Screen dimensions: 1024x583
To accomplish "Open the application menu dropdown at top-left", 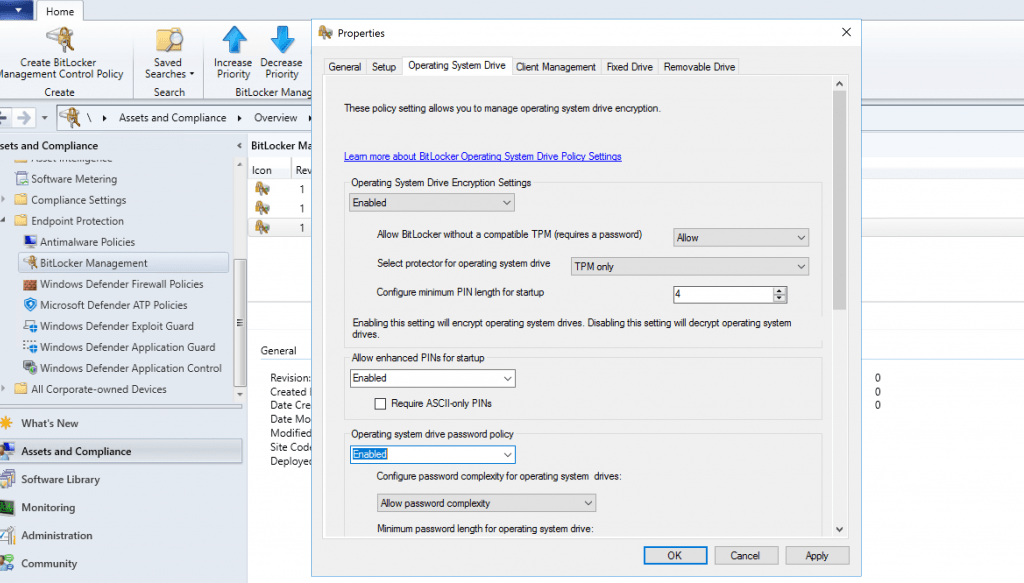I will (x=16, y=10).
